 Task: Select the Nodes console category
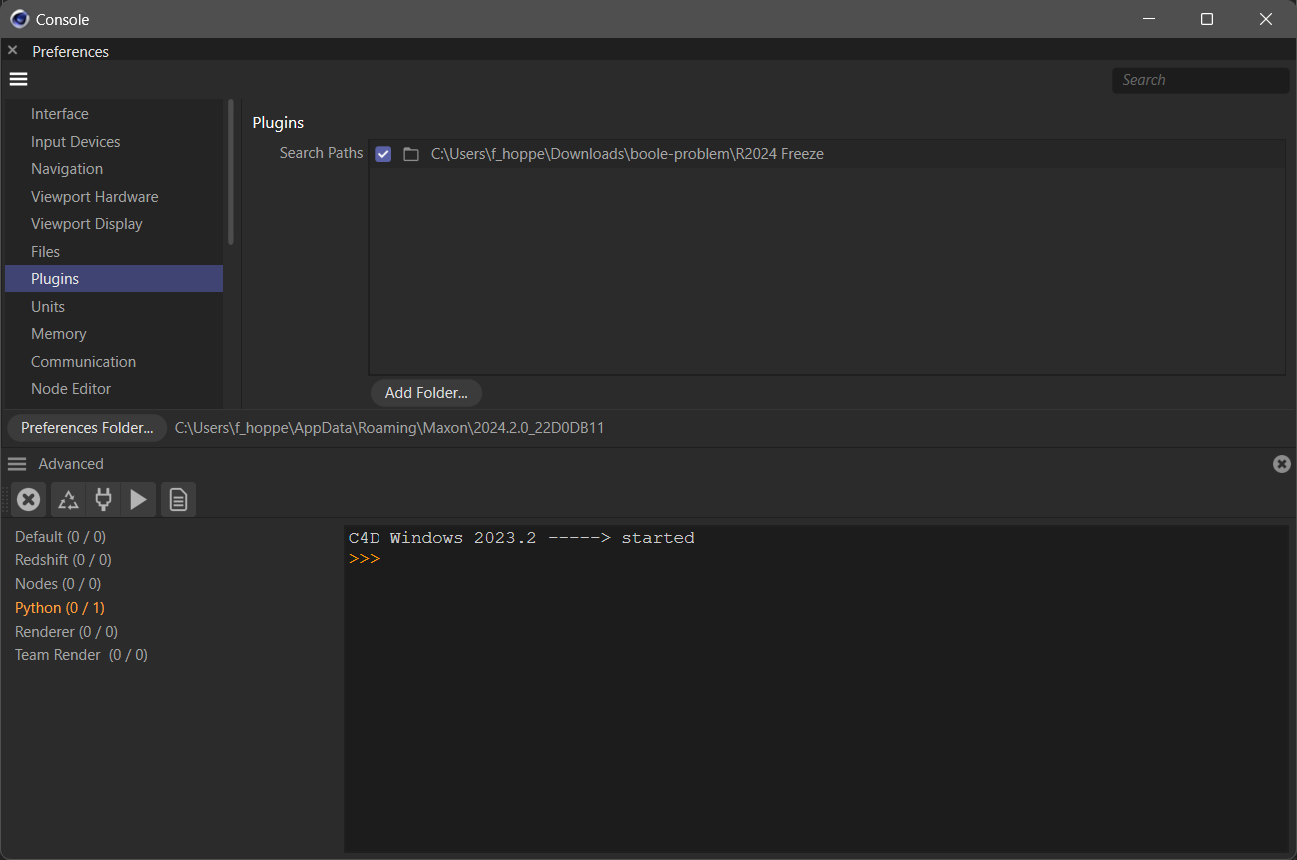click(x=58, y=584)
